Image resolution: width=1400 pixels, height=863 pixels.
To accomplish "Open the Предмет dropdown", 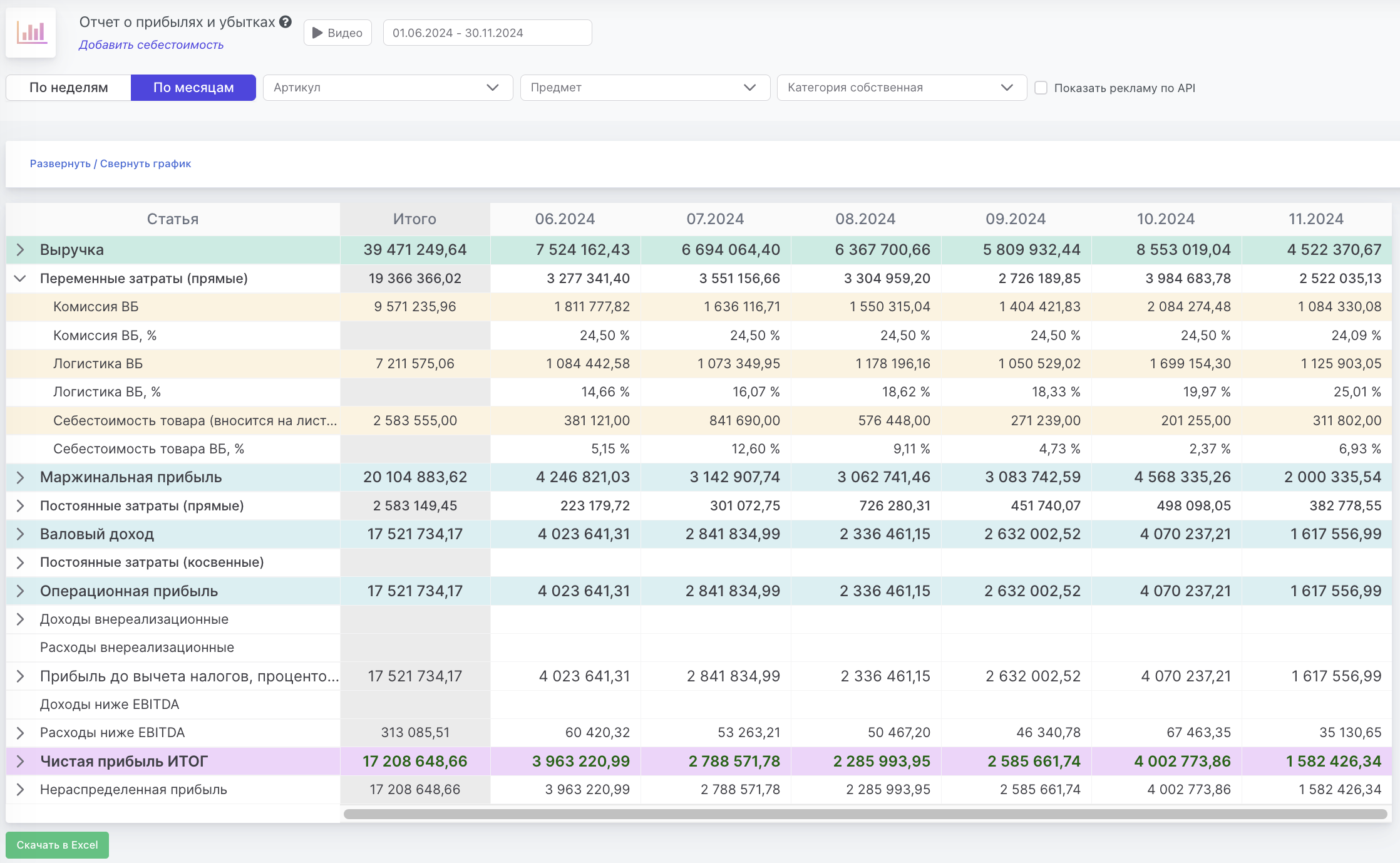I will point(644,88).
